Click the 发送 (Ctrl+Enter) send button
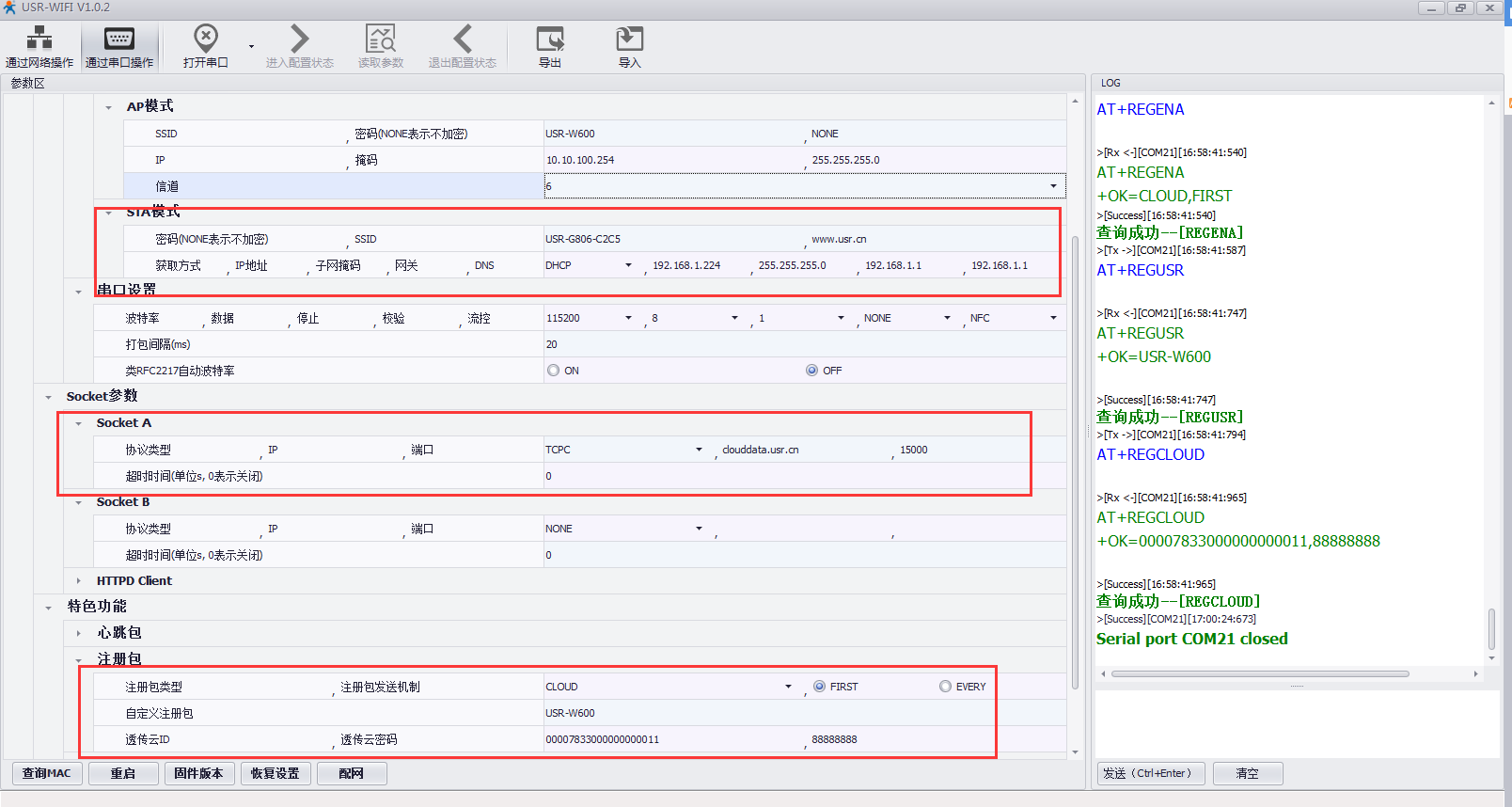This screenshot has width=1512, height=807. 1151,773
